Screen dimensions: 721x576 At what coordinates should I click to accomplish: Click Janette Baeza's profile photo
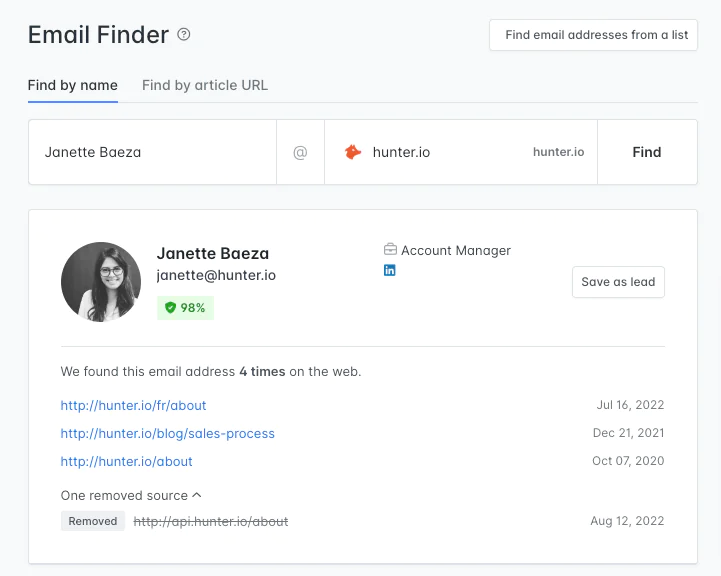101,282
